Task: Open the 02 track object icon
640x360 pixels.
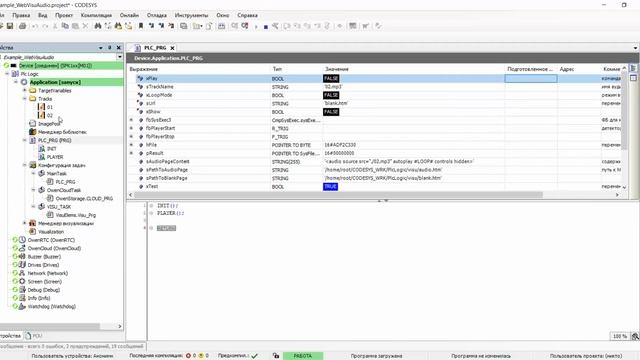Action: pos(41,116)
